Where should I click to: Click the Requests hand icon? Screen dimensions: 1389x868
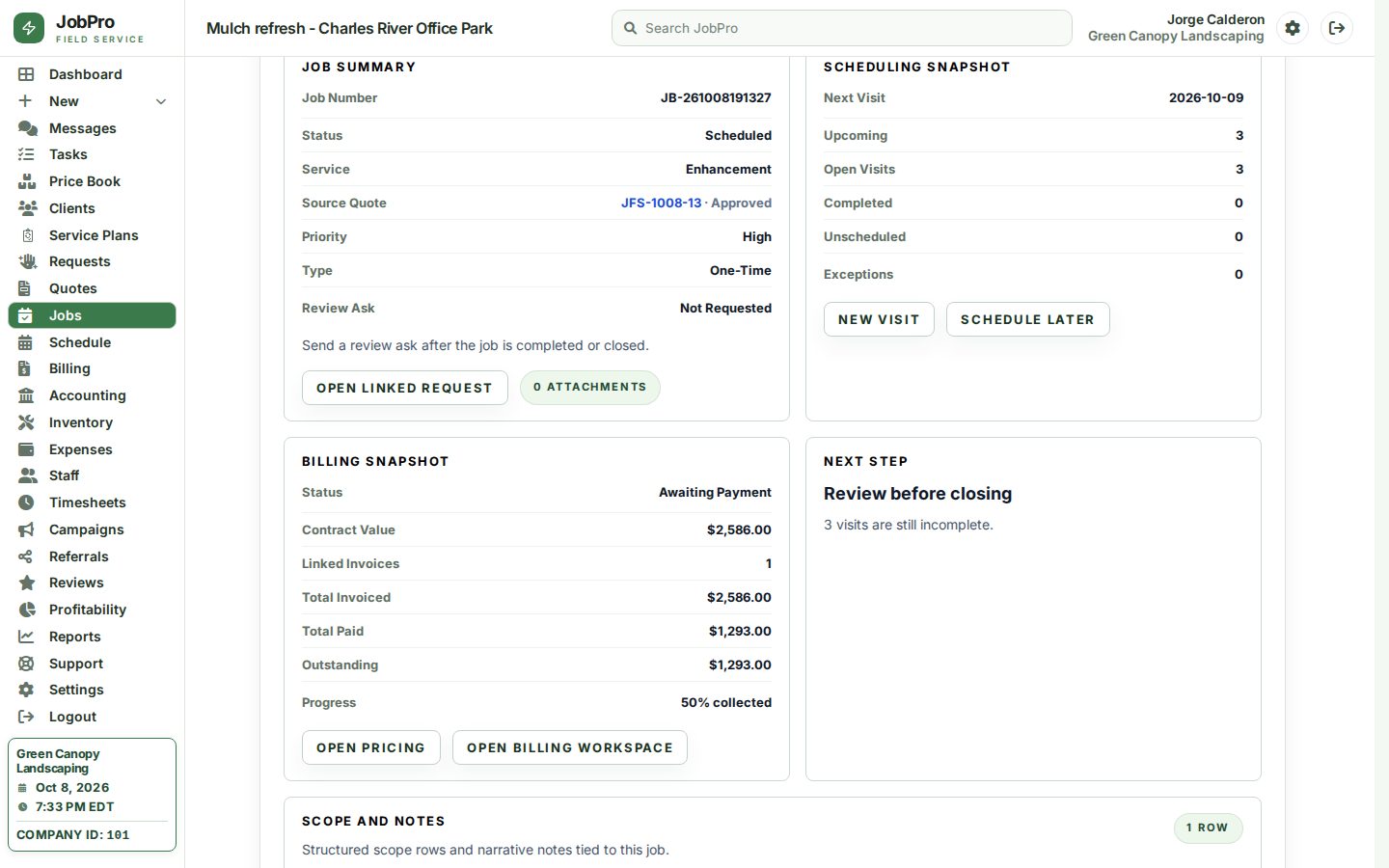pyautogui.click(x=27, y=261)
